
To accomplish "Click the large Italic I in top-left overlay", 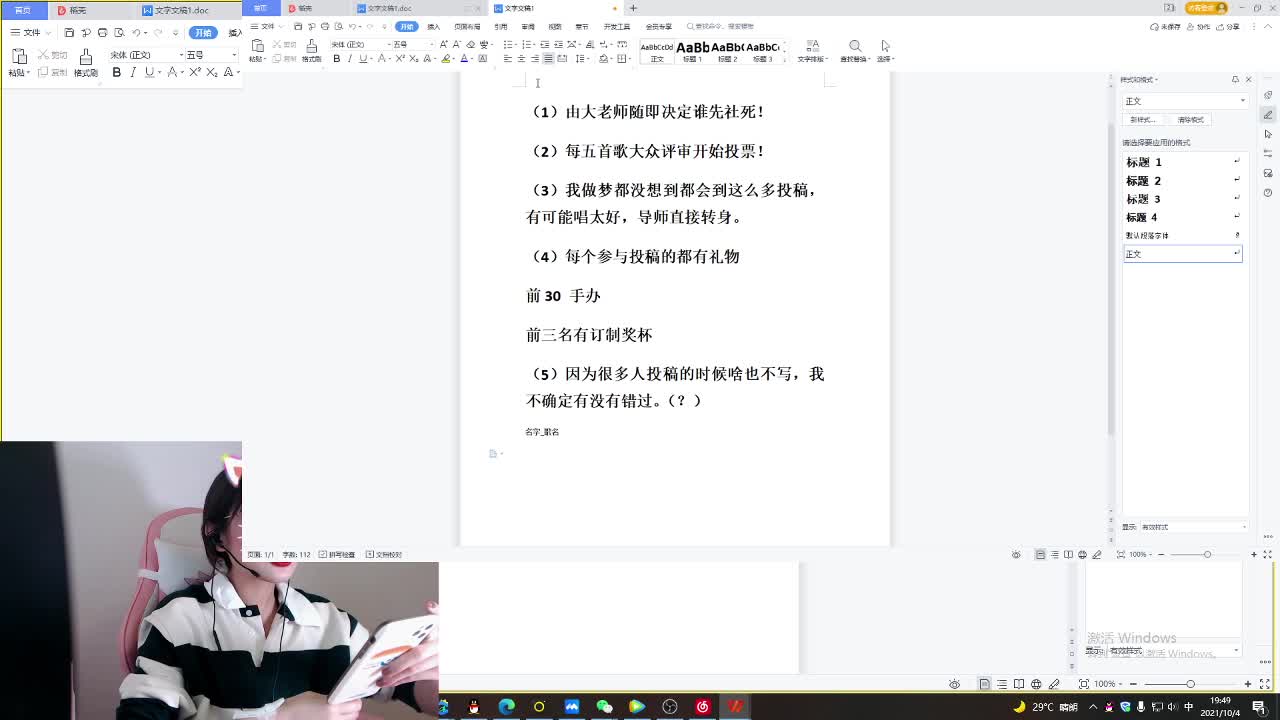I will 132,72.
